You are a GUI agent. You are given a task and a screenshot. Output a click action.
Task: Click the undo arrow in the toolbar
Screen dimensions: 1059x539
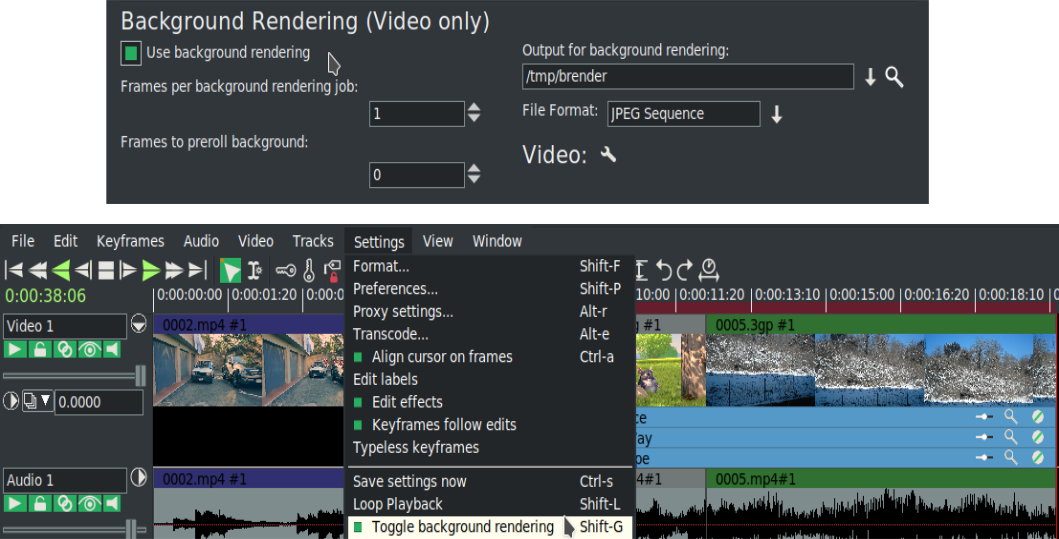pos(663,270)
